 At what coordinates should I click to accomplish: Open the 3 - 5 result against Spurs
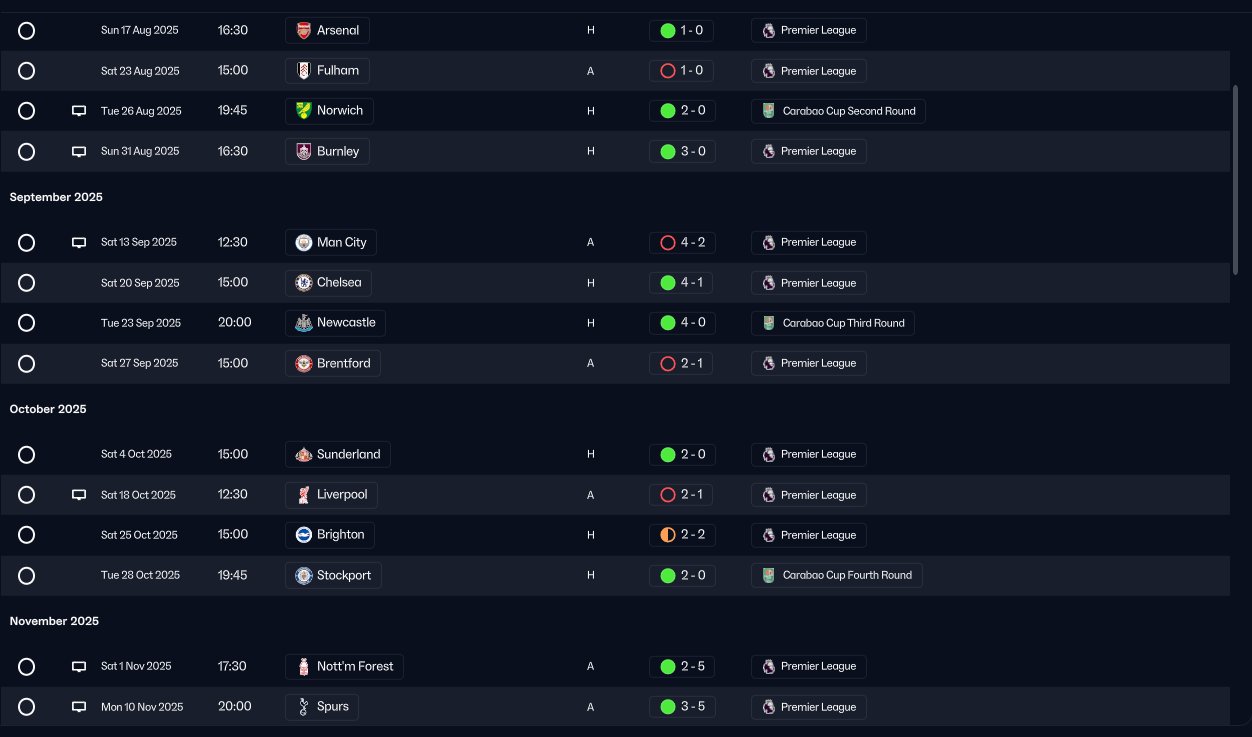click(682, 707)
